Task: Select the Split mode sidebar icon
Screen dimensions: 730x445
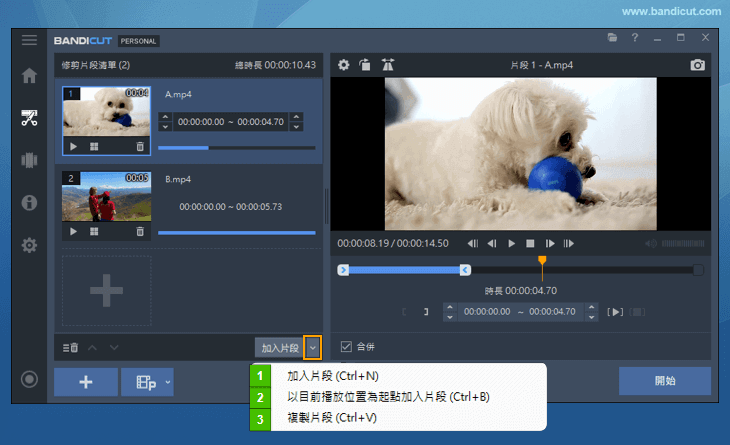Action: click(29, 160)
